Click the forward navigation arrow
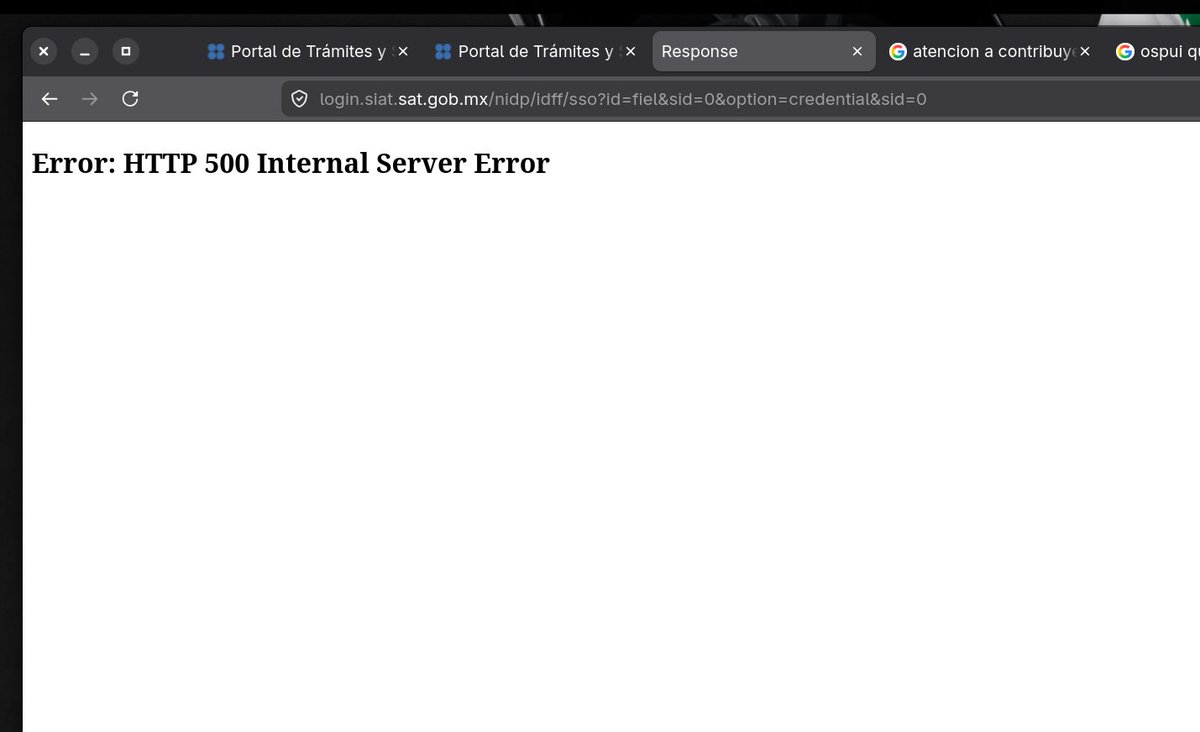Screen dimensions: 1200x732 (x=89, y=99)
